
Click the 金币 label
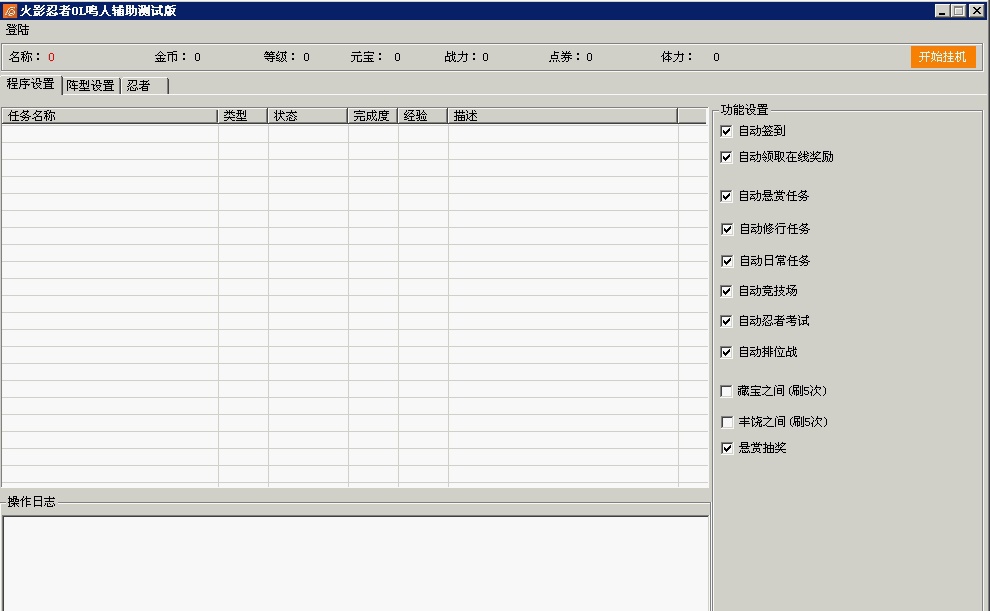coord(170,57)
